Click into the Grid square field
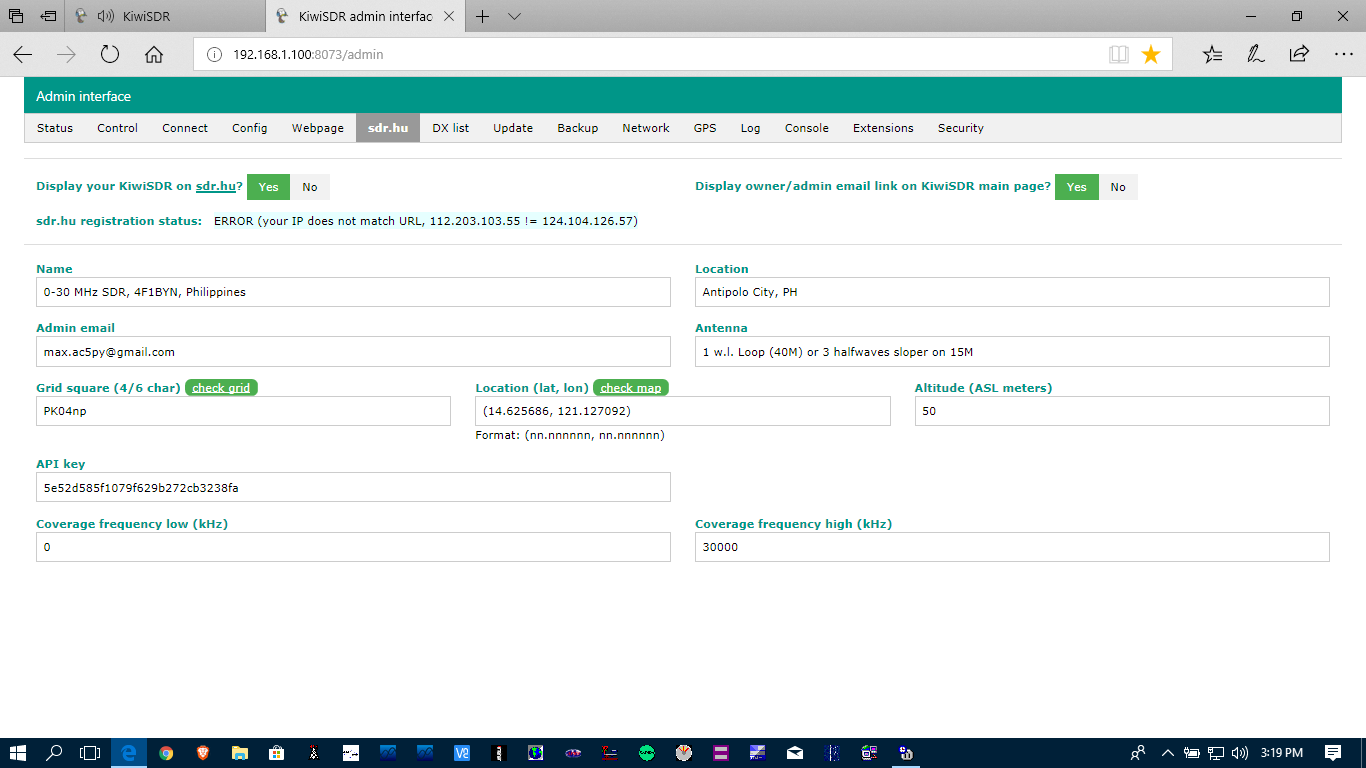The height and width of the screenshot is (768, 1366). click(x=243, y=411)
